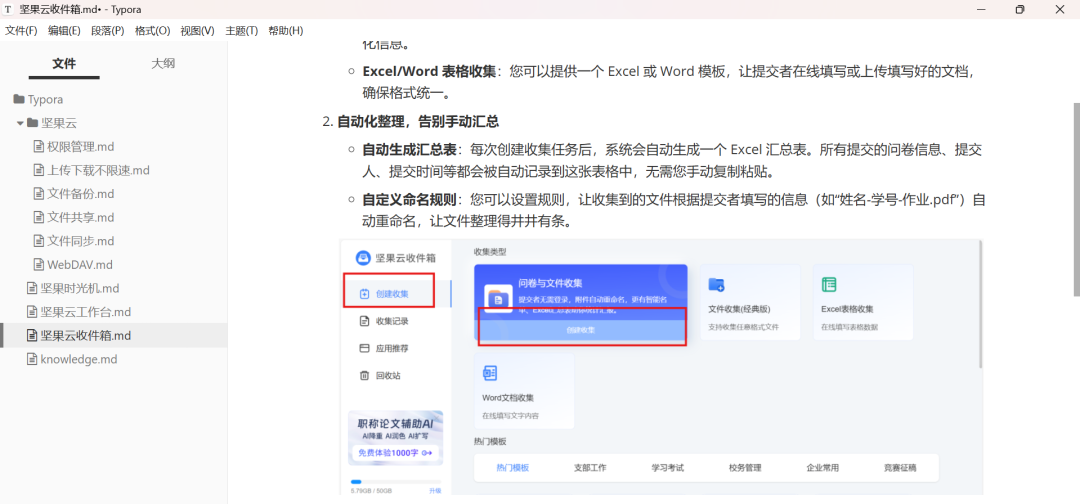Select the 竞赛征稿 template tab
This screenshot has height=504, width=1080.
point(900,468)
